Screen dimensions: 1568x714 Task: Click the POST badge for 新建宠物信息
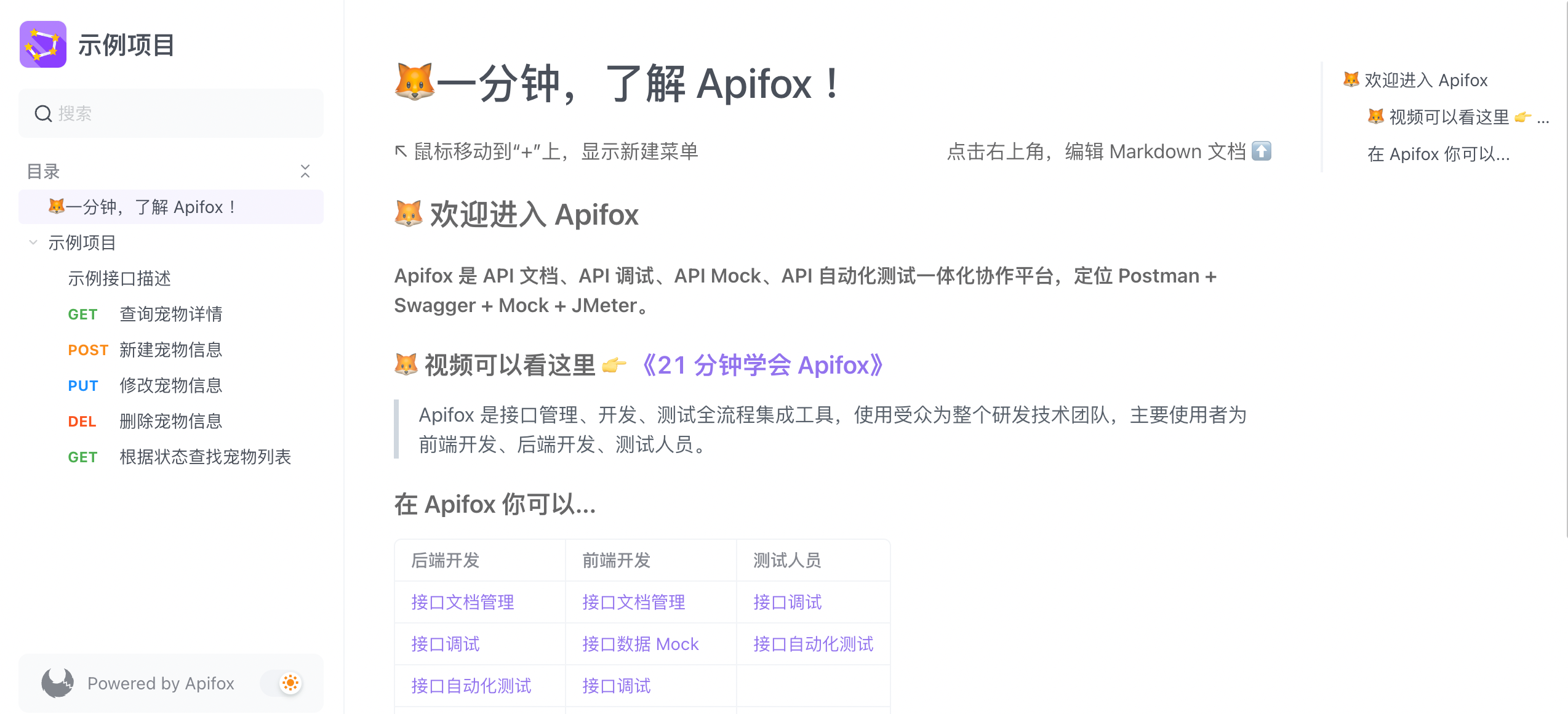[x=88, y=350]
